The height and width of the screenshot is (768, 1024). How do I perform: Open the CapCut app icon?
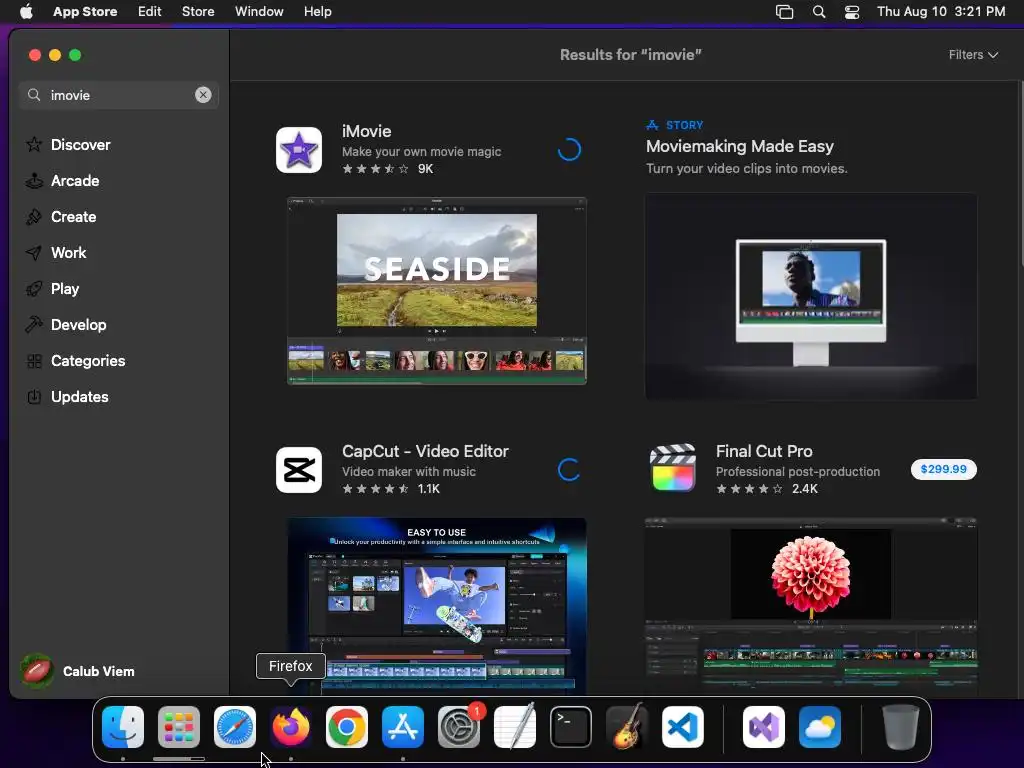click(298, 470)
